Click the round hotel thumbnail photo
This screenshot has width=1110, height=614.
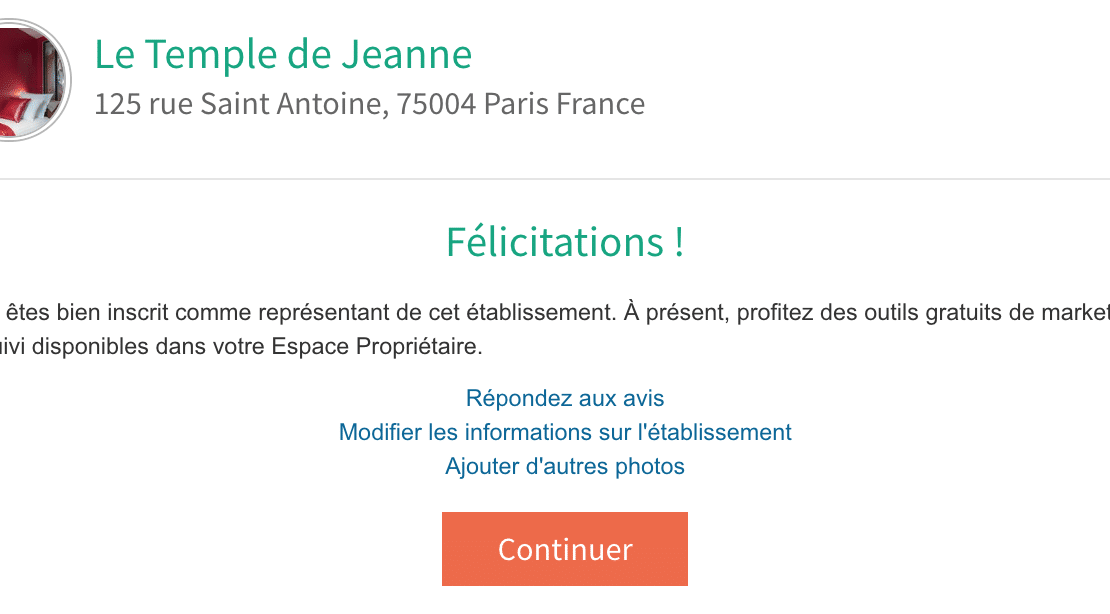pos(28,80)
